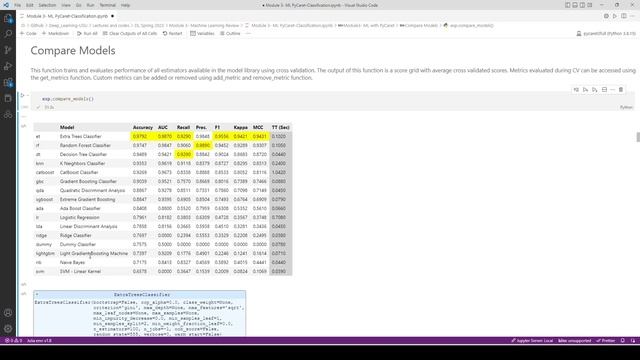640x360 pixels.
Task: Open the Extensions view
Action: (8, 82)
